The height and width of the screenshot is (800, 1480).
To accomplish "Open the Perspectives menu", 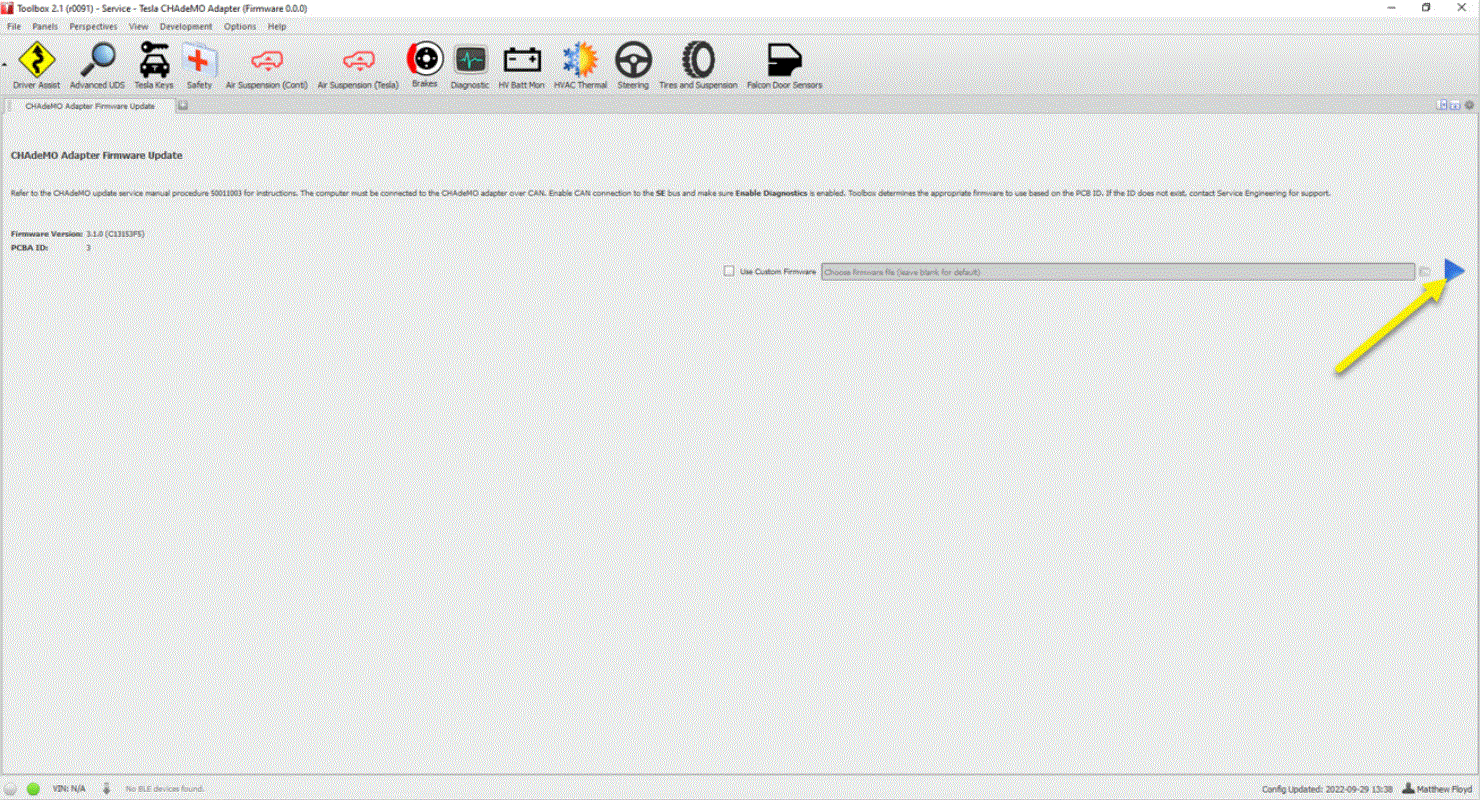I will tap(93, 26).
